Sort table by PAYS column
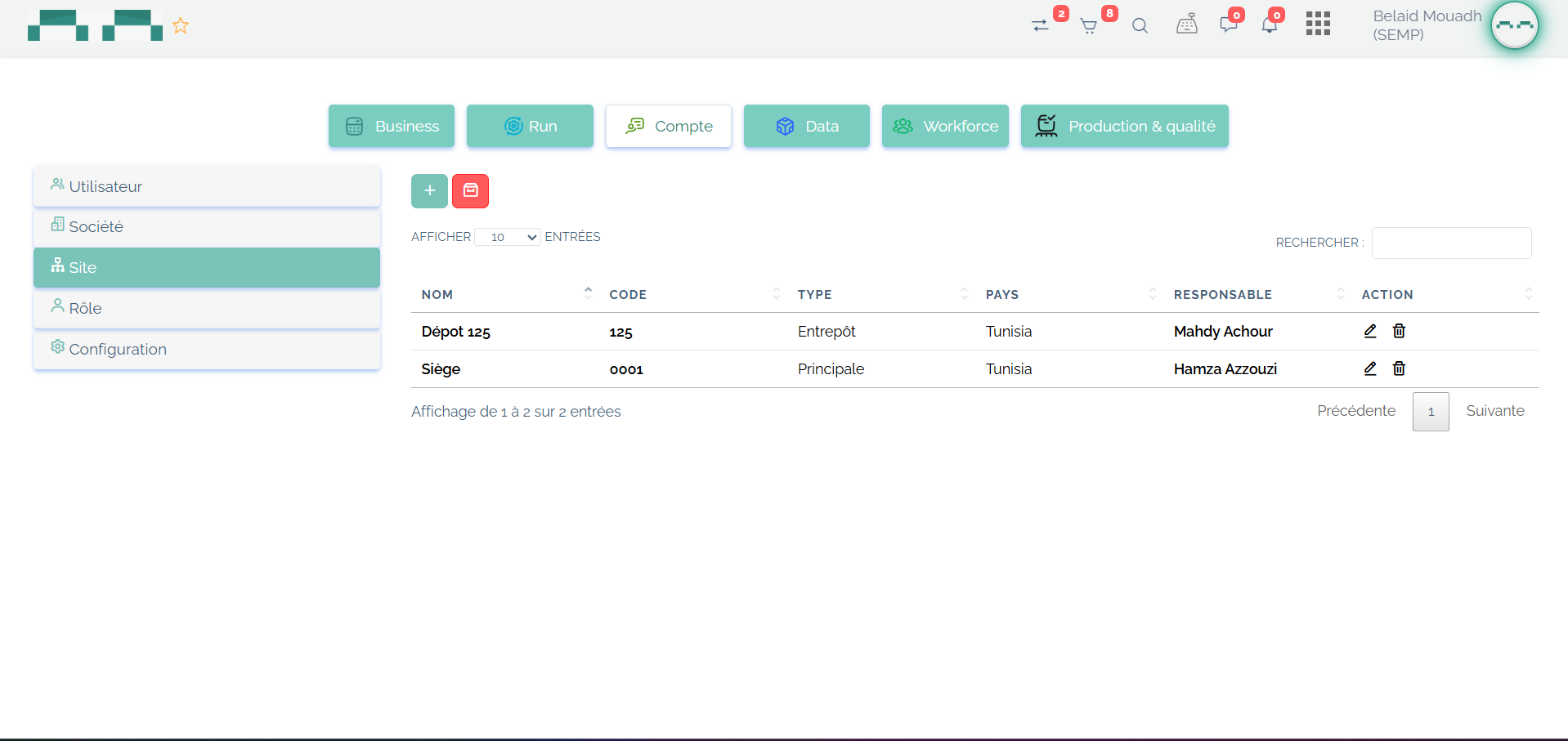This screenshot has width=1568, height=741. point(1069,294)
